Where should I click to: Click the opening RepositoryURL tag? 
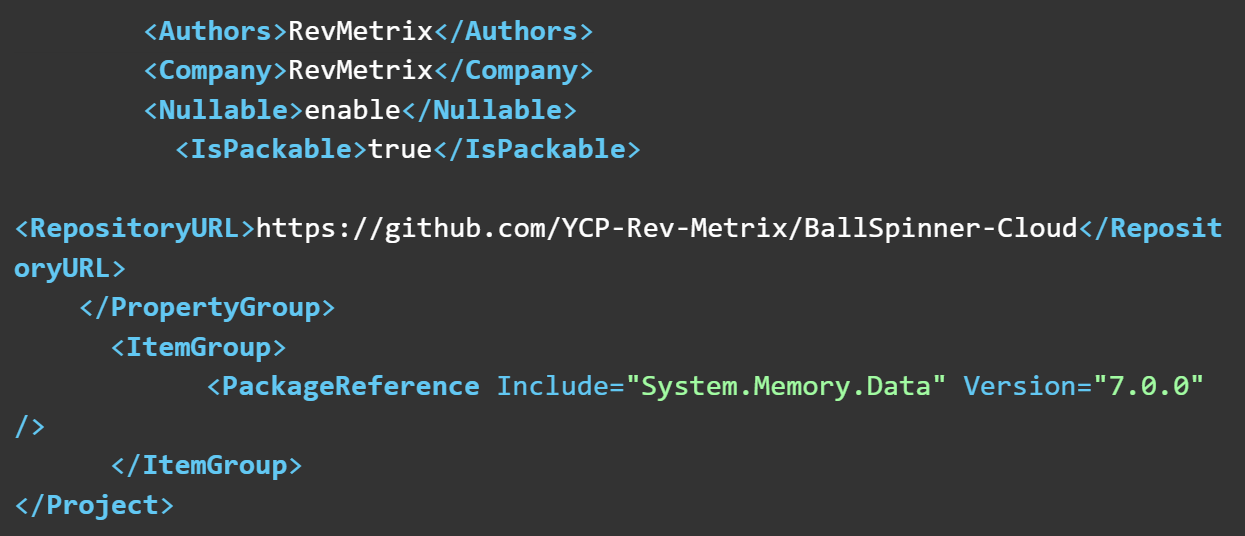pyautogui.click(x=135, y=229)
